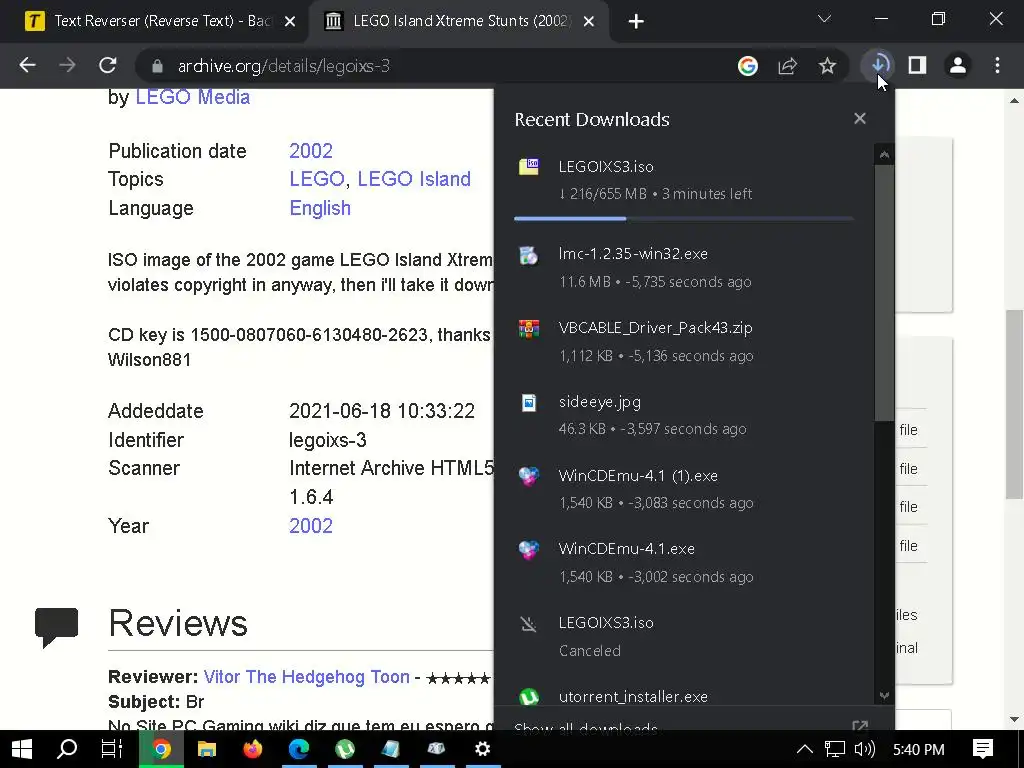Open the volume tray icon
Viewport: 1024px width, 768px height.
(x=865, y=749)
